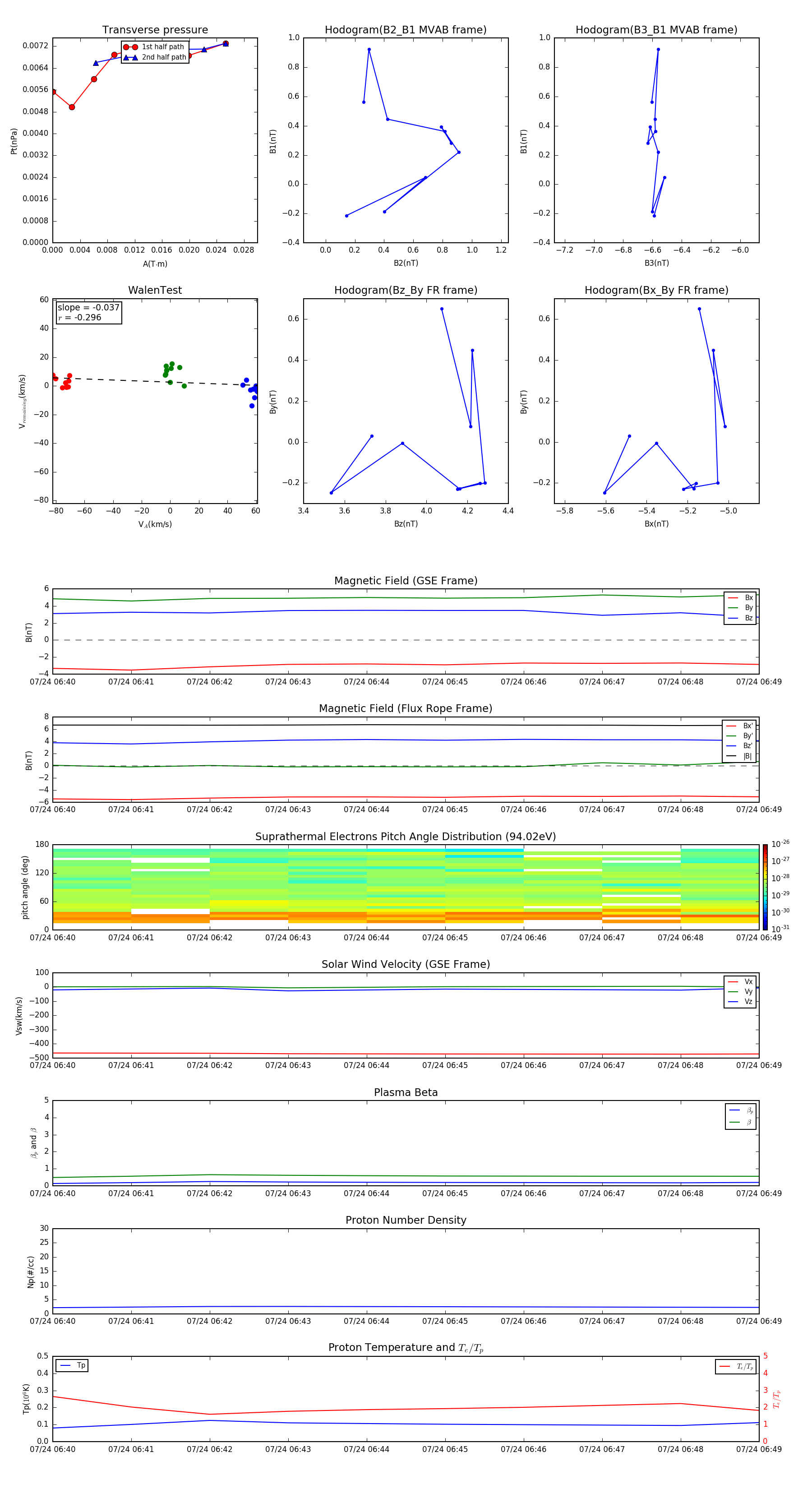Click the Suprathermal Electrons Pitch Angle Distribution title
Viewport: 812px width, 1489px height.
click(x=406, y=837)
